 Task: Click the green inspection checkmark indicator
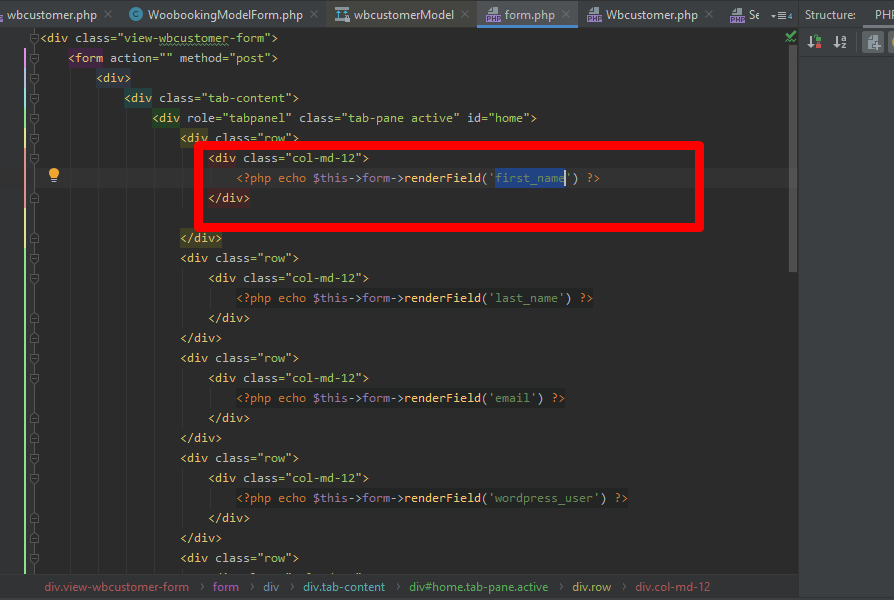point(790,37)
